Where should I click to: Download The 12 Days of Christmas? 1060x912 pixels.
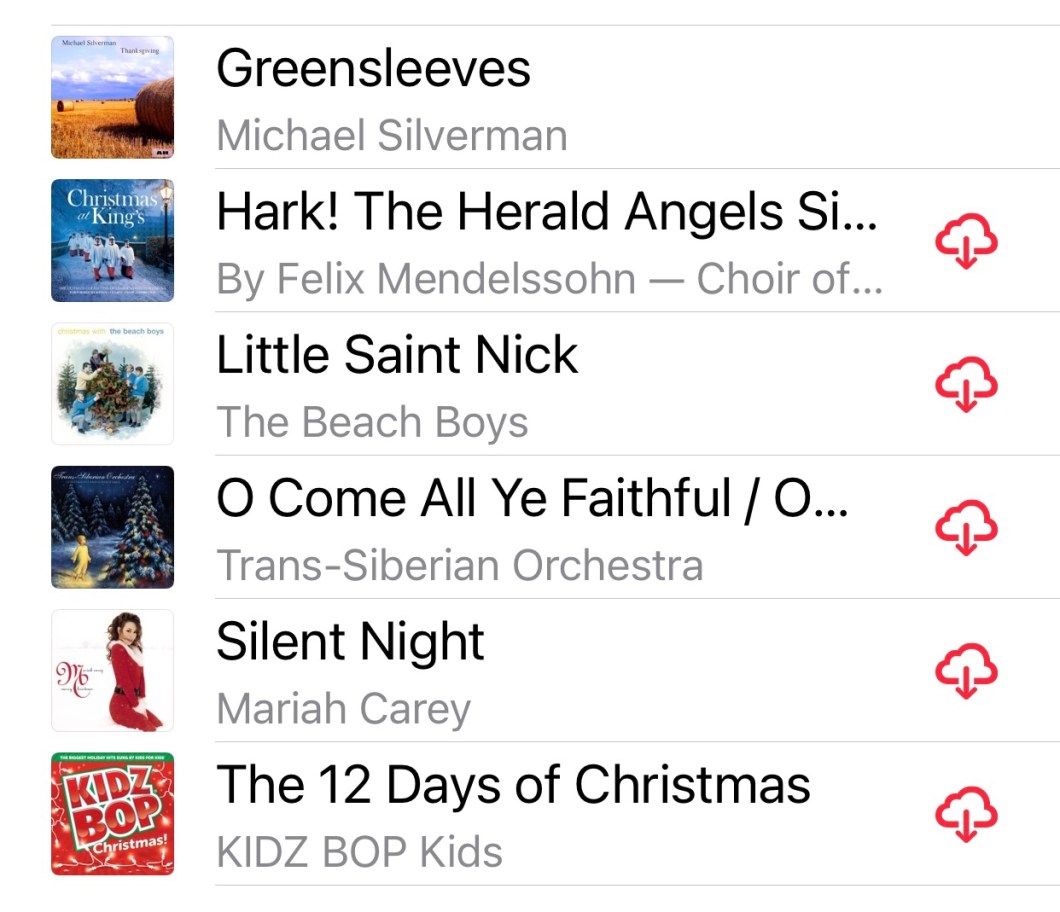point(966,814)
